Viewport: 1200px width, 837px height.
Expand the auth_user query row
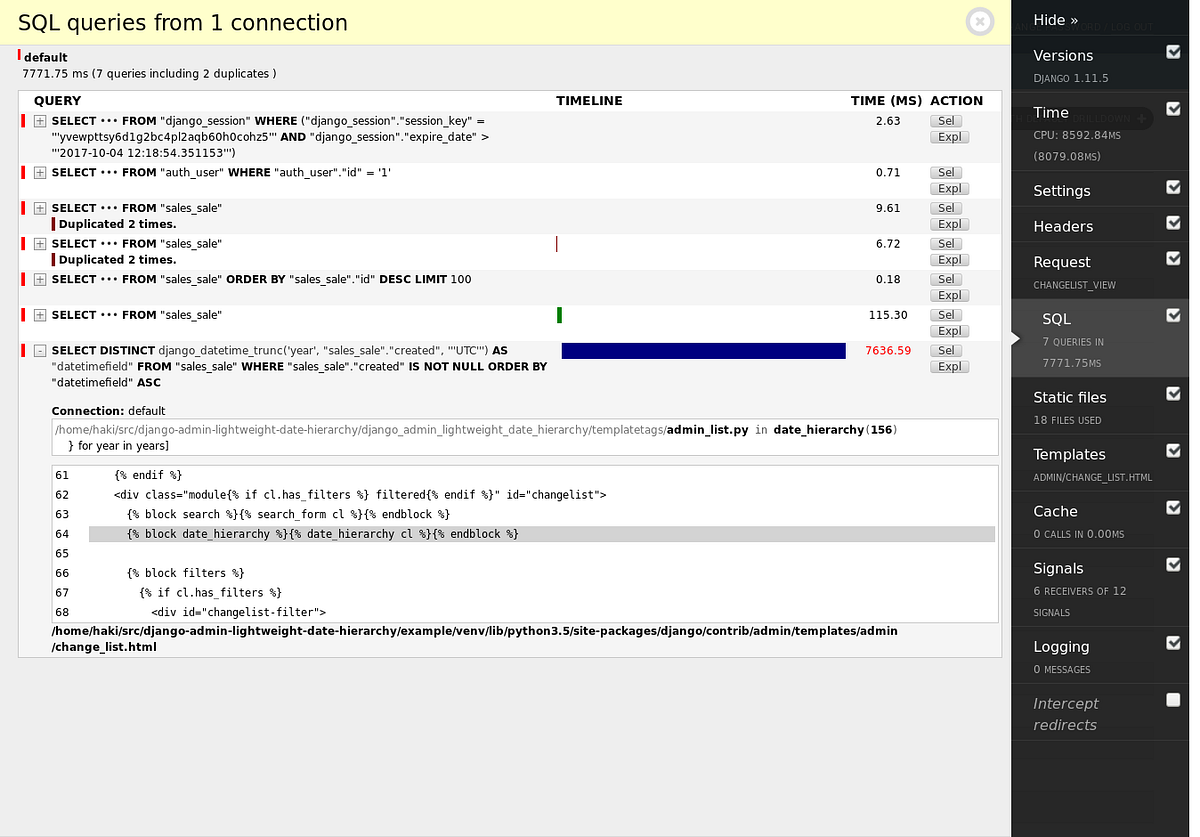(39, 172)
